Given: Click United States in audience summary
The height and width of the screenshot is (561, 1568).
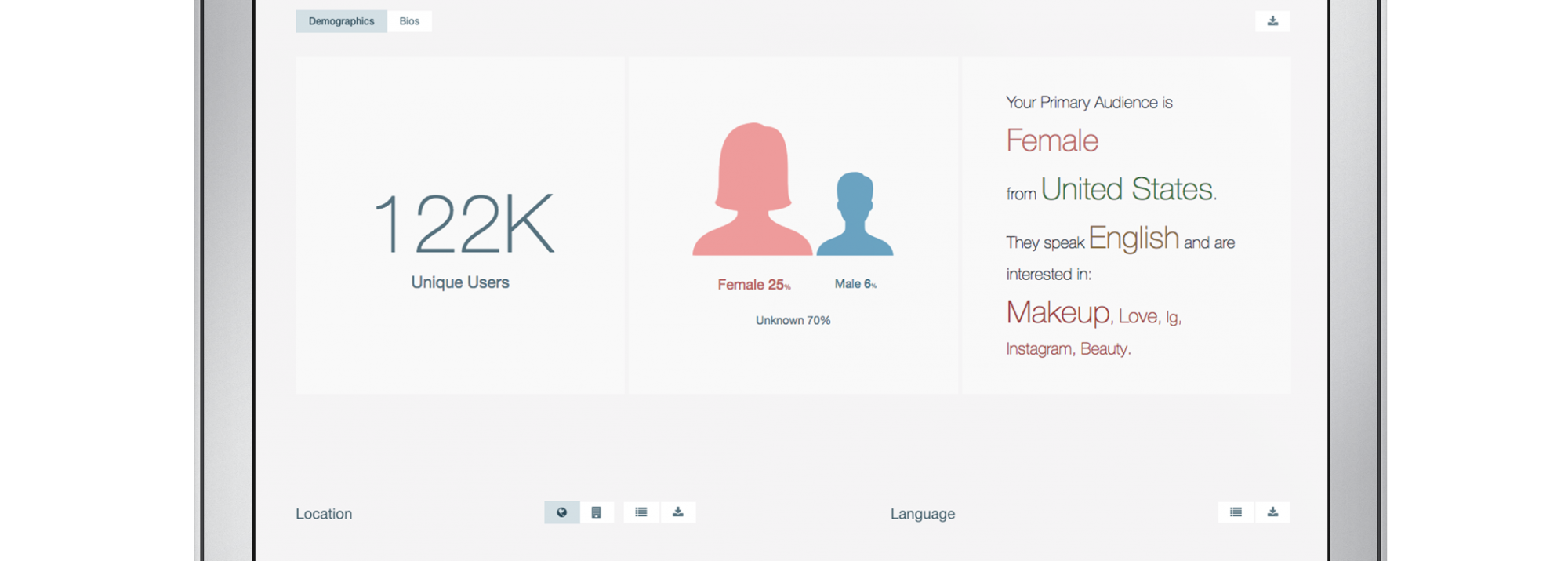Looking at the screenshot, I should pyautogui.click(x=1127, y=189).
